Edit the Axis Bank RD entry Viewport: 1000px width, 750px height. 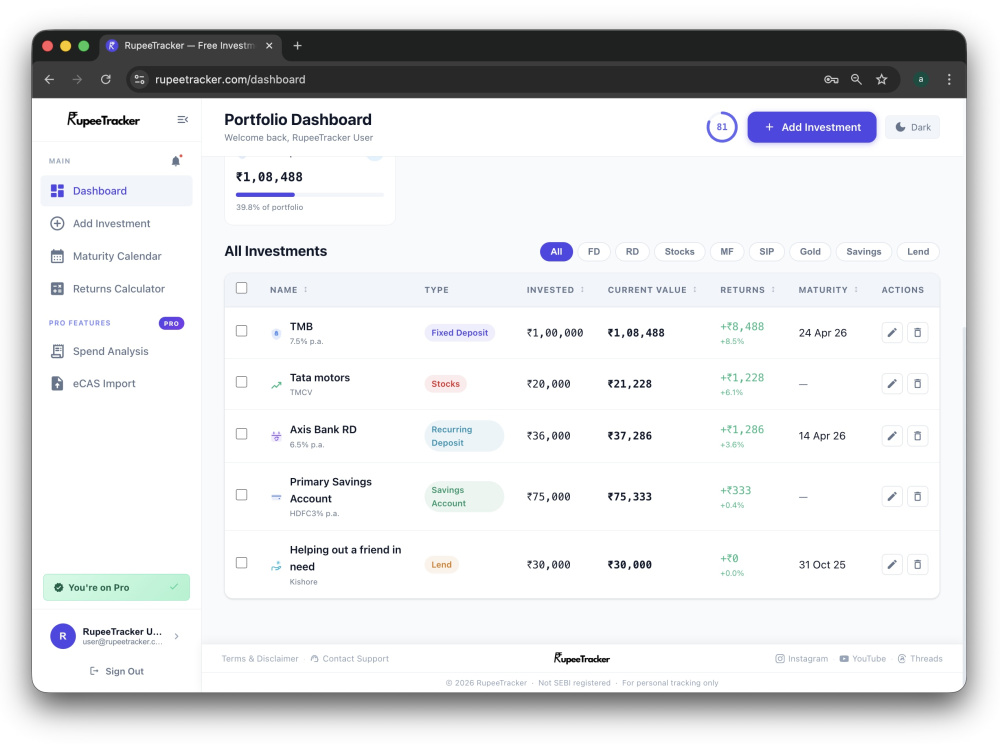pos(892,436)
